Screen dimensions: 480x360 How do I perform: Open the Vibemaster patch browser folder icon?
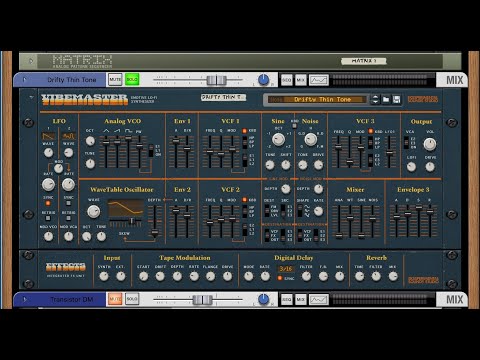(386, 99)
